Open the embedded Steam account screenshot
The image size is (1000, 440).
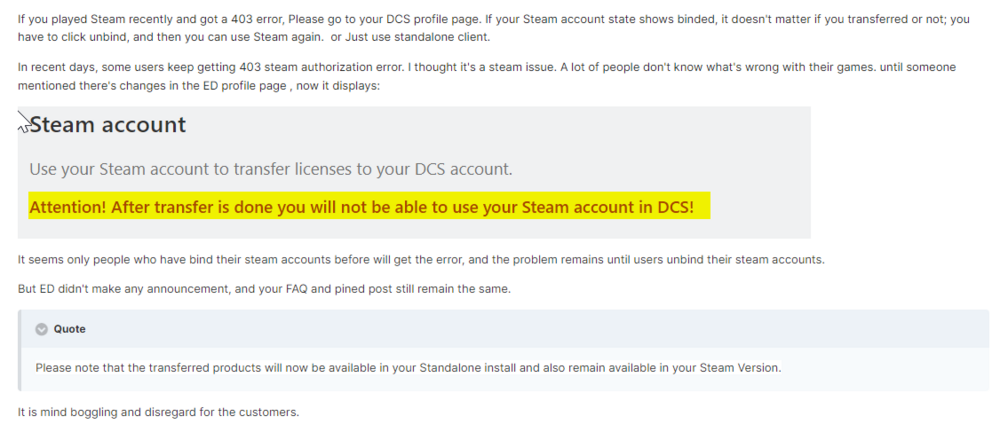[414, 172]
